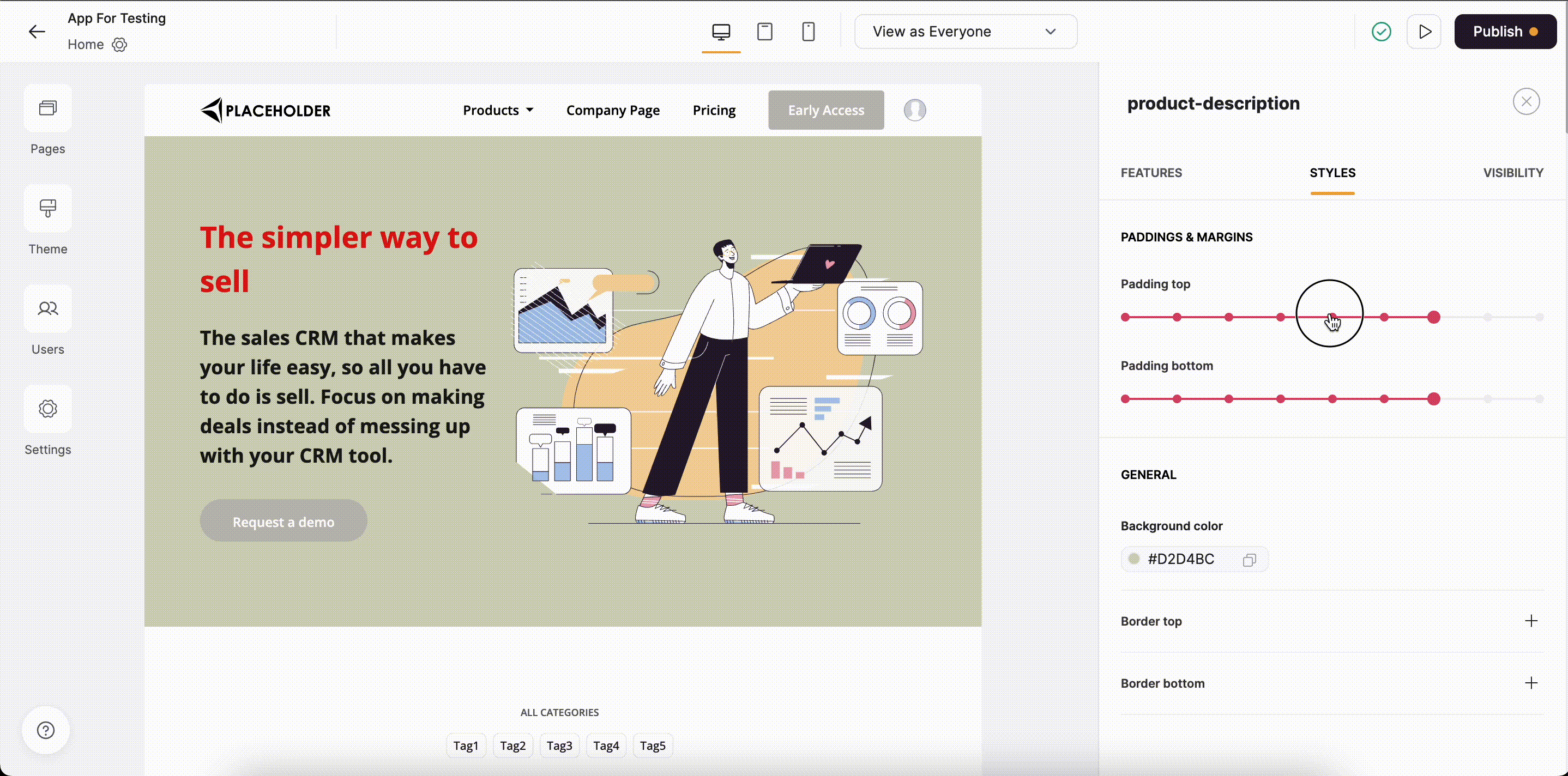Copy the background color value icon
Image resolution: width=1568 pixels, height=776 pixels.
(1249, 559)
